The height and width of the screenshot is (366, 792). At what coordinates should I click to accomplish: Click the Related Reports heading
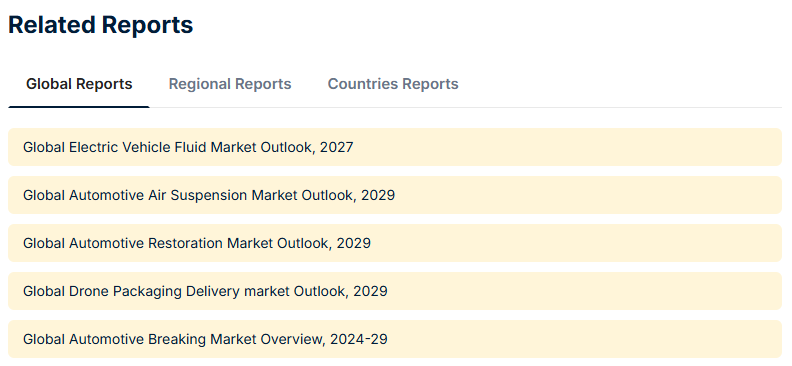(x=101, y=25)
